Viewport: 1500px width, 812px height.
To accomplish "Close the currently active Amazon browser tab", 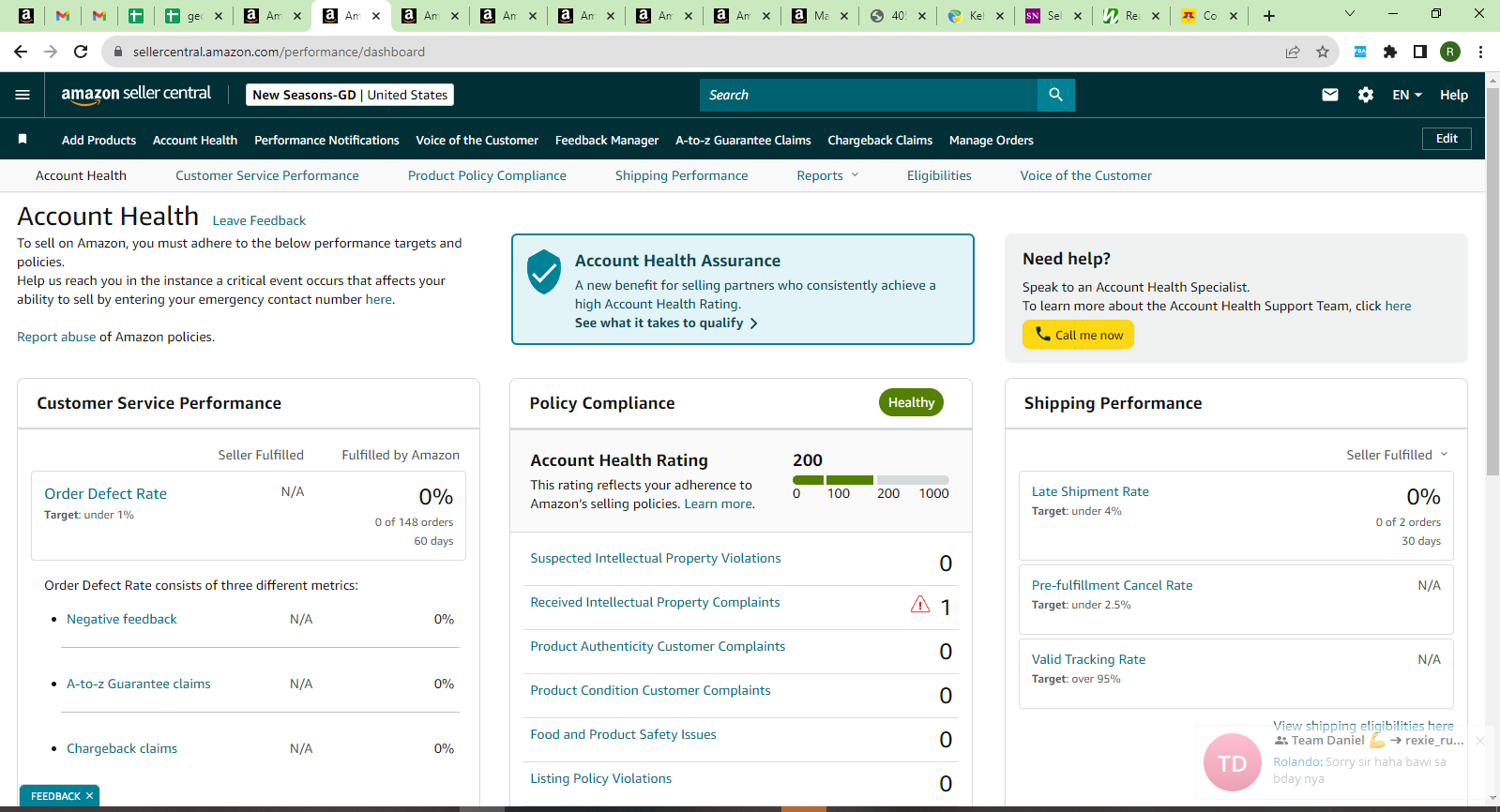I will [376, 16].
